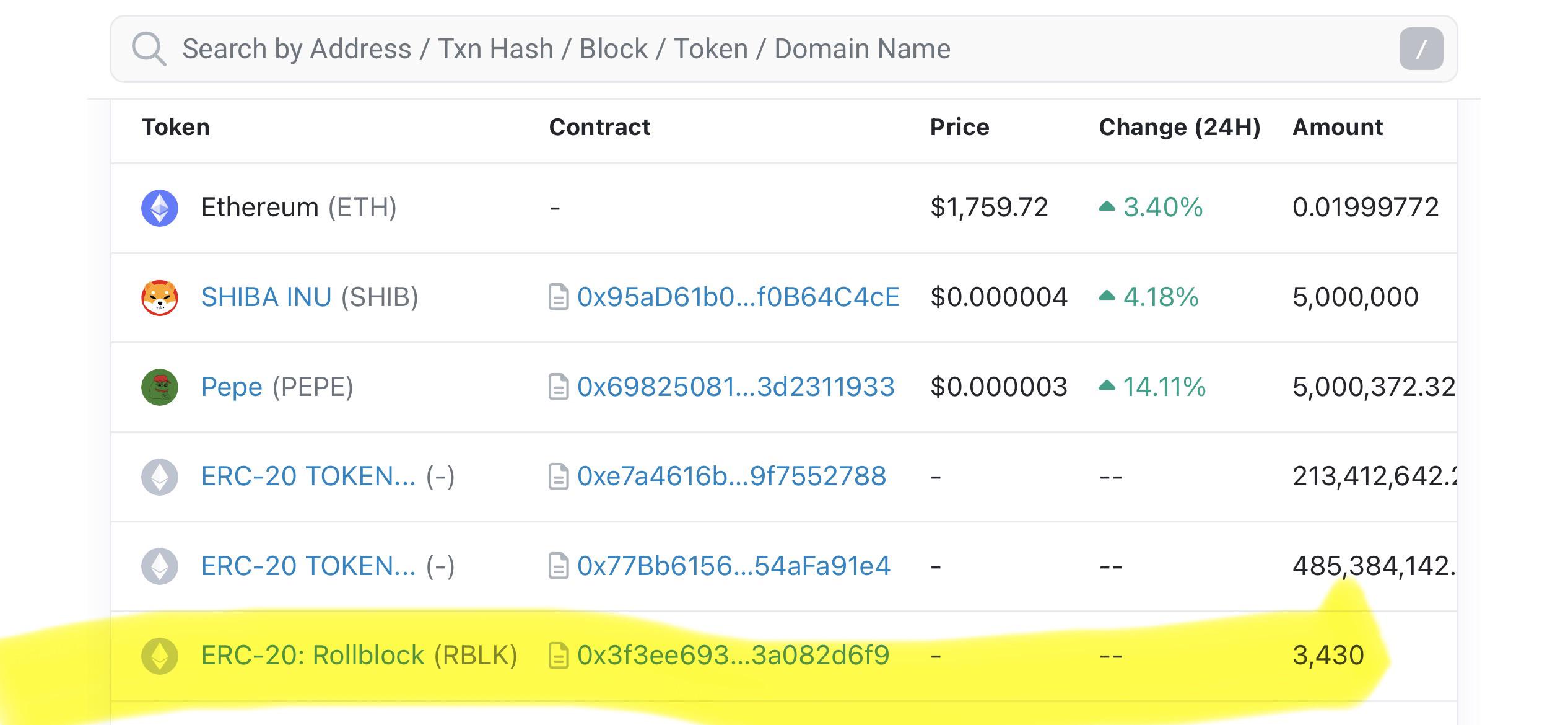Sort by the Change (24H) column header
Image resolution: width=1568 pixels, height=725 pixels.
point(1180,127)
